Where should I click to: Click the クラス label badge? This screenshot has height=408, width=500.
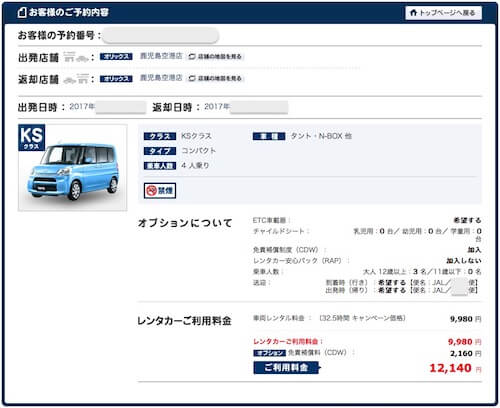160,136
